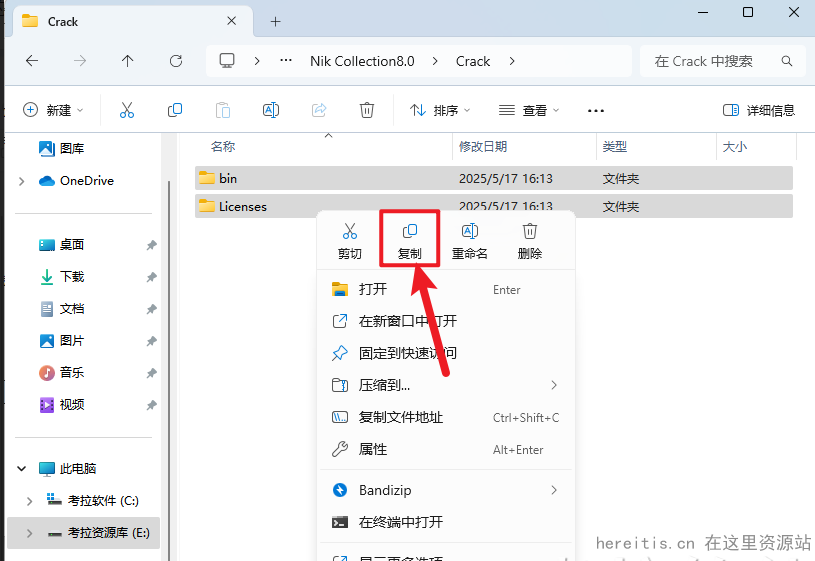815x561 pixels.
Task: Open the 查看 view dropdown
Action: click(x=529, y=110)
